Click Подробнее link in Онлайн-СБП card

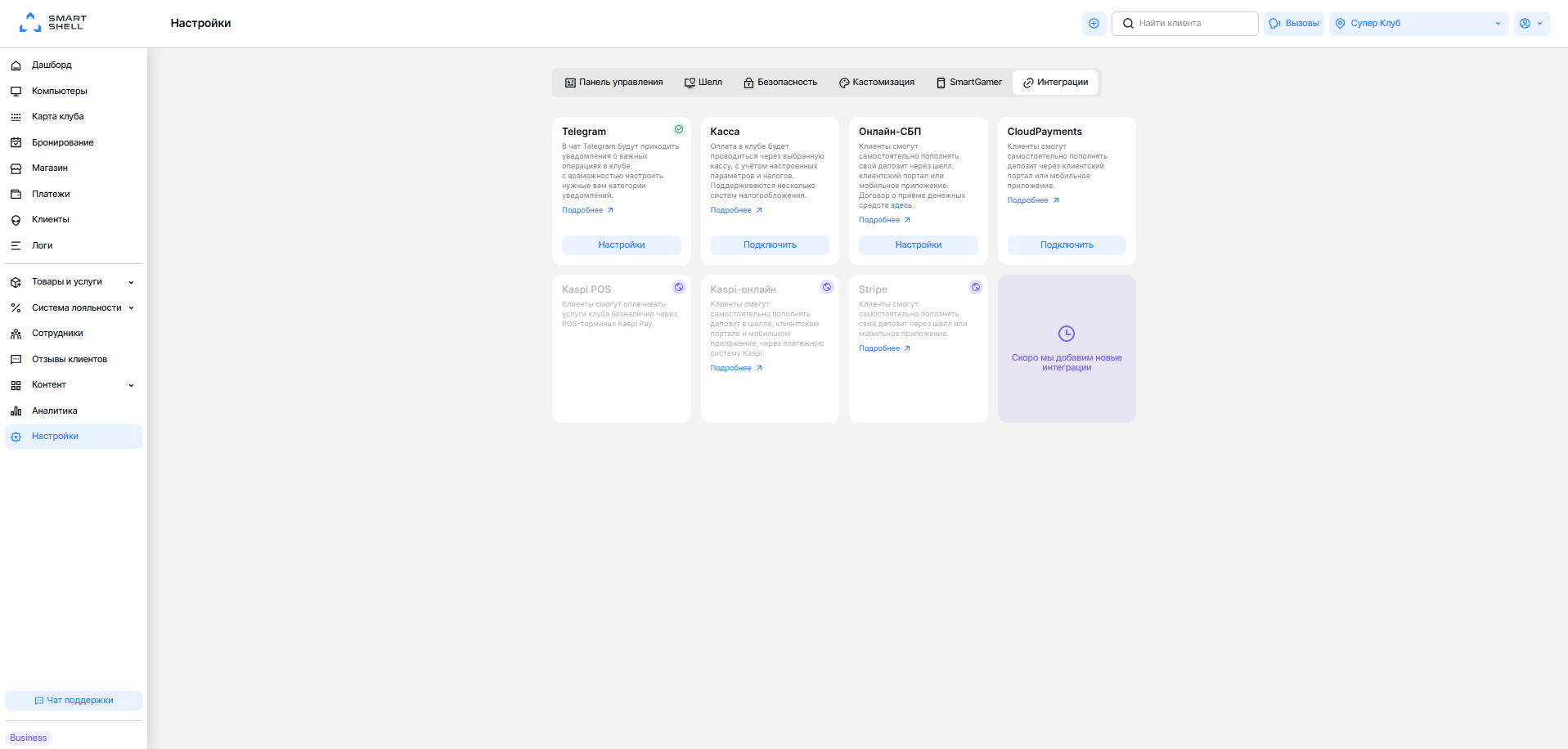pyautogui.click(x=884, y=221)
